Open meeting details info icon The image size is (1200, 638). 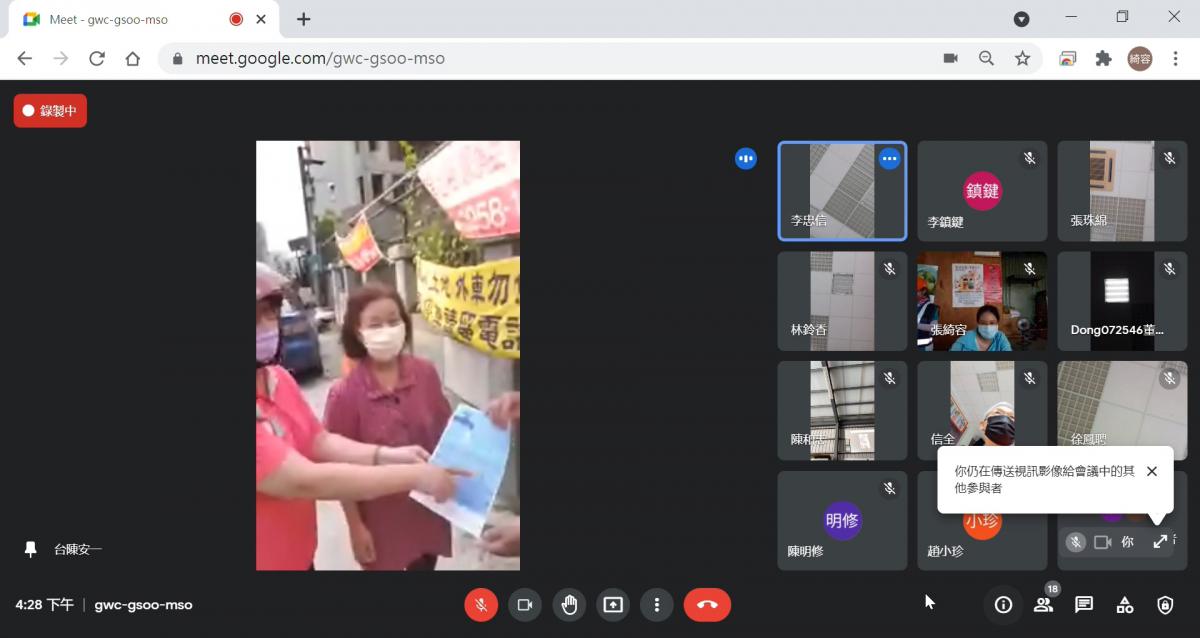(x=1003, y=605)
